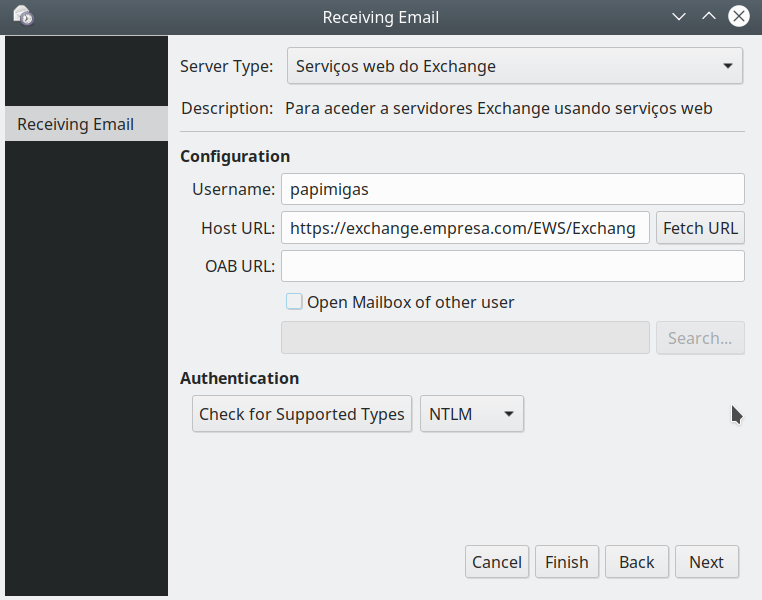Viewport: 762px width, 600px height.
Task: Proceed with the Next button
Action: coord(706,562)
